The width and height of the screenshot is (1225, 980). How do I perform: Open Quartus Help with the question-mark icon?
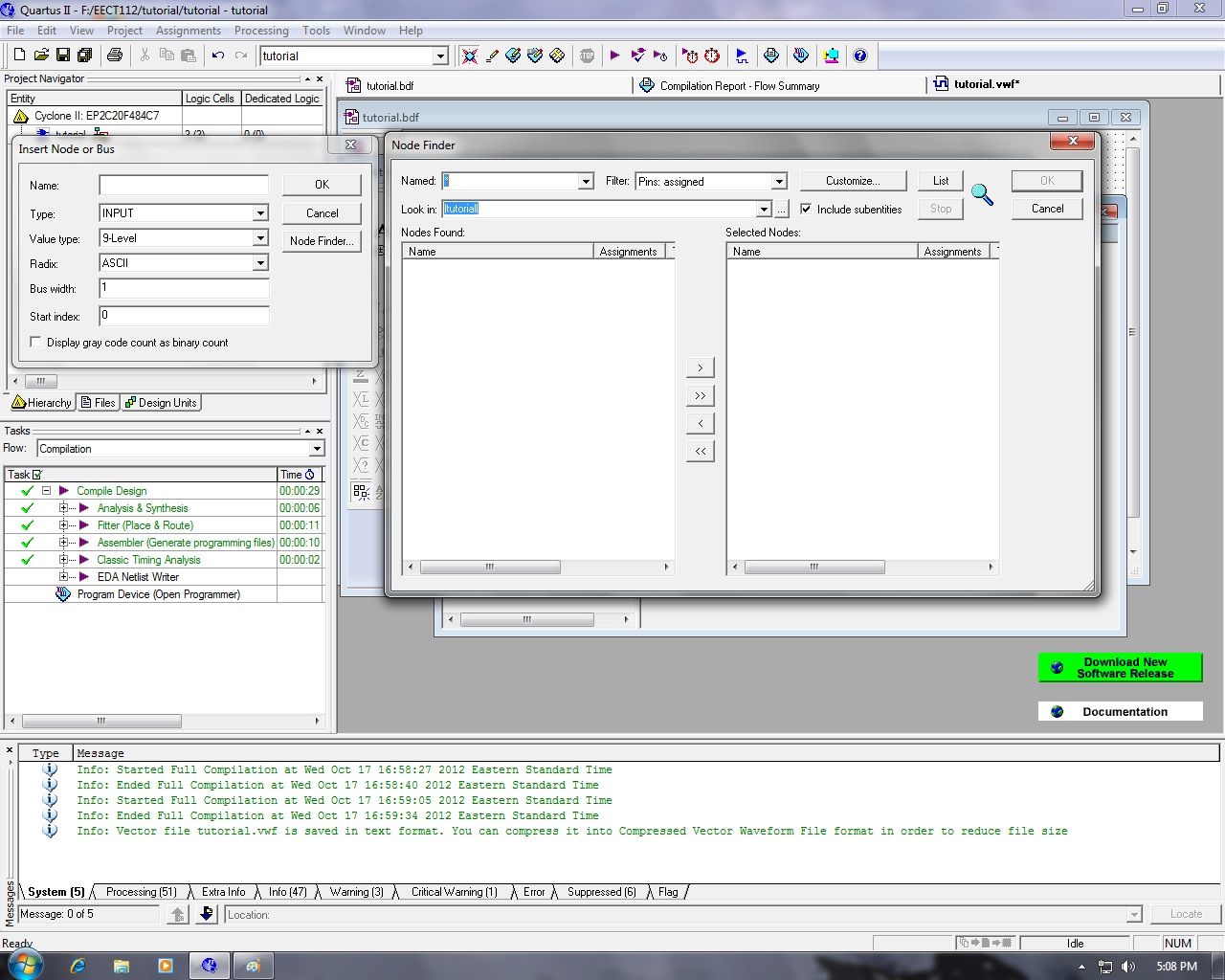pyautogui.click(x=860, y=56)
